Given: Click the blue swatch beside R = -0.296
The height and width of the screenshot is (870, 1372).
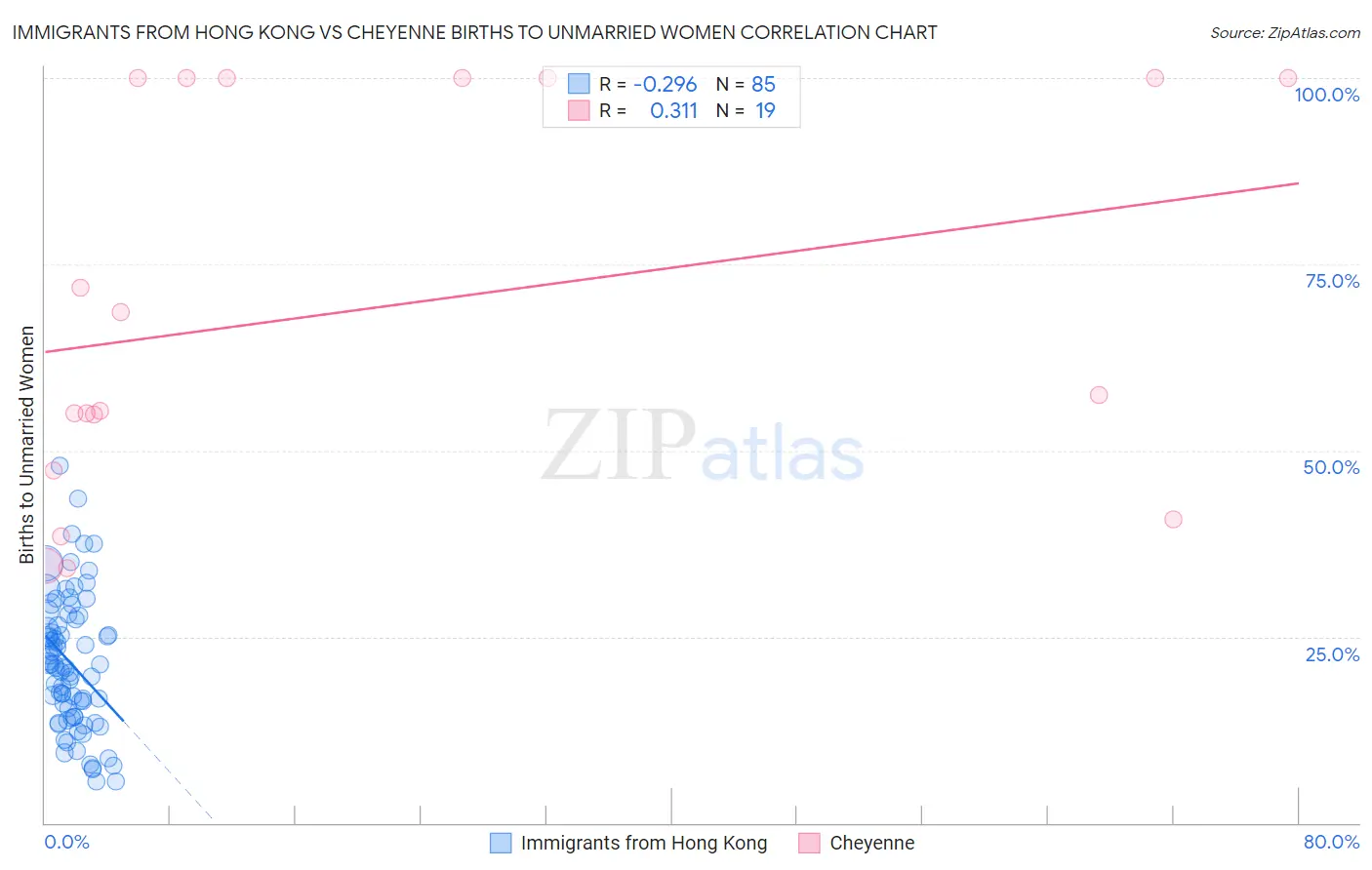Looking at the screenshot, I should coord(579,84).
